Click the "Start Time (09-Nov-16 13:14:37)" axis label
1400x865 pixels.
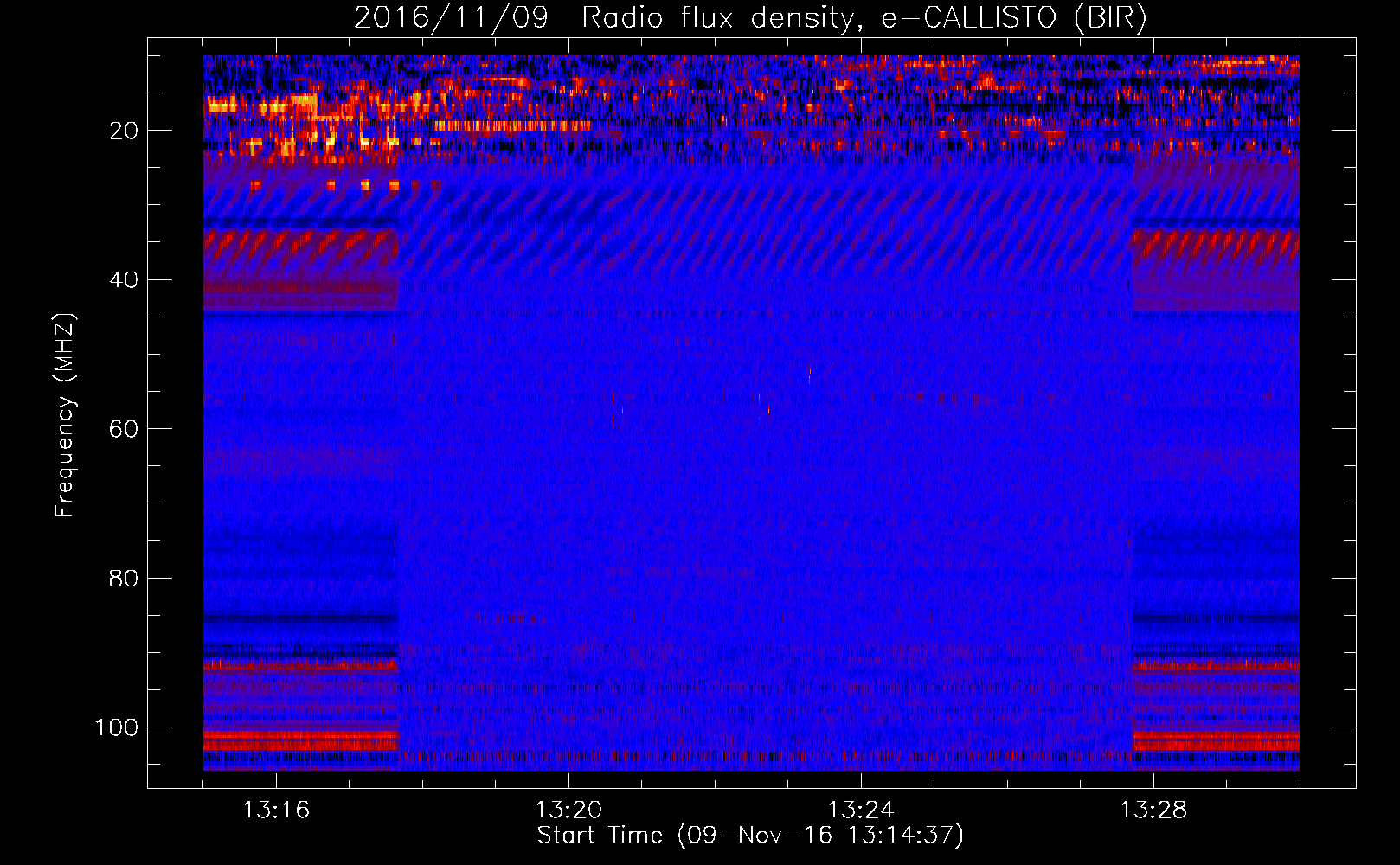(x=750, y=836)
